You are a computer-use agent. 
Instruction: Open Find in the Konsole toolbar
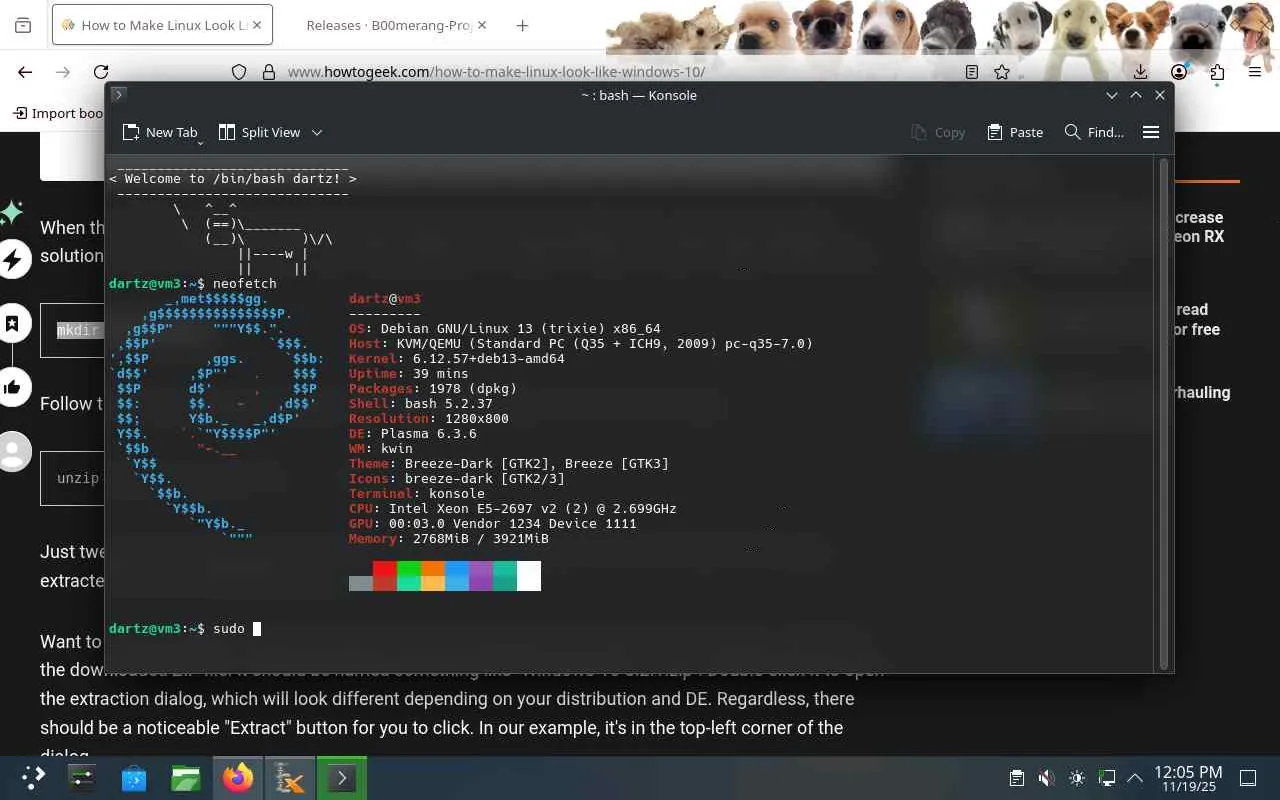[1094, 132]
